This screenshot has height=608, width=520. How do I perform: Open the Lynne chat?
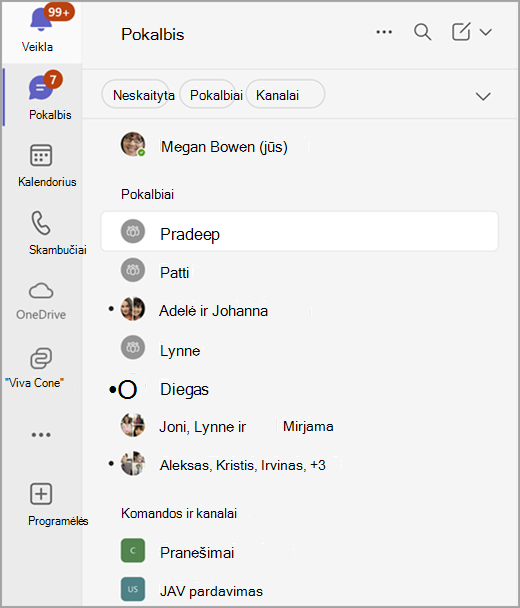(299, 350)
